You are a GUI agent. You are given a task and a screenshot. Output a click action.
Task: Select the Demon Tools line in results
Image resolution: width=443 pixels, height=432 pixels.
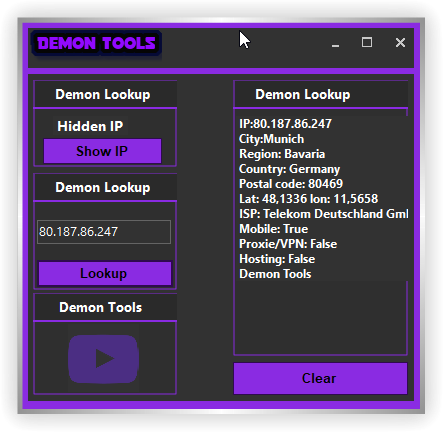click(x=275, y=274)
